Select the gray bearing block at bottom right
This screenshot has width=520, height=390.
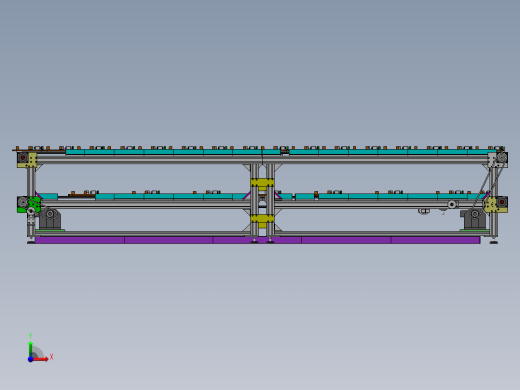point(474,219)
